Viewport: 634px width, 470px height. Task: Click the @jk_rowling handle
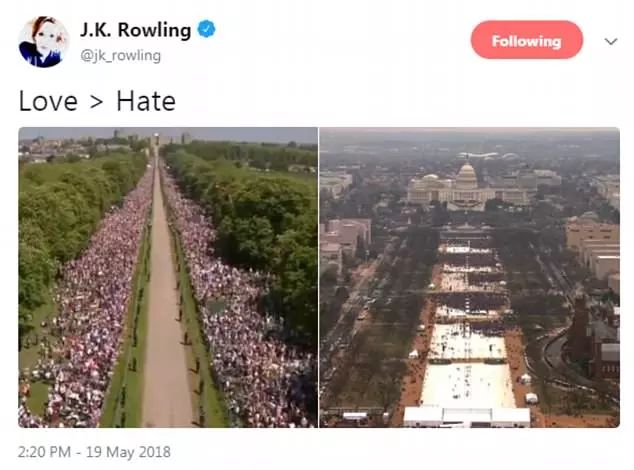coord(120,55)
